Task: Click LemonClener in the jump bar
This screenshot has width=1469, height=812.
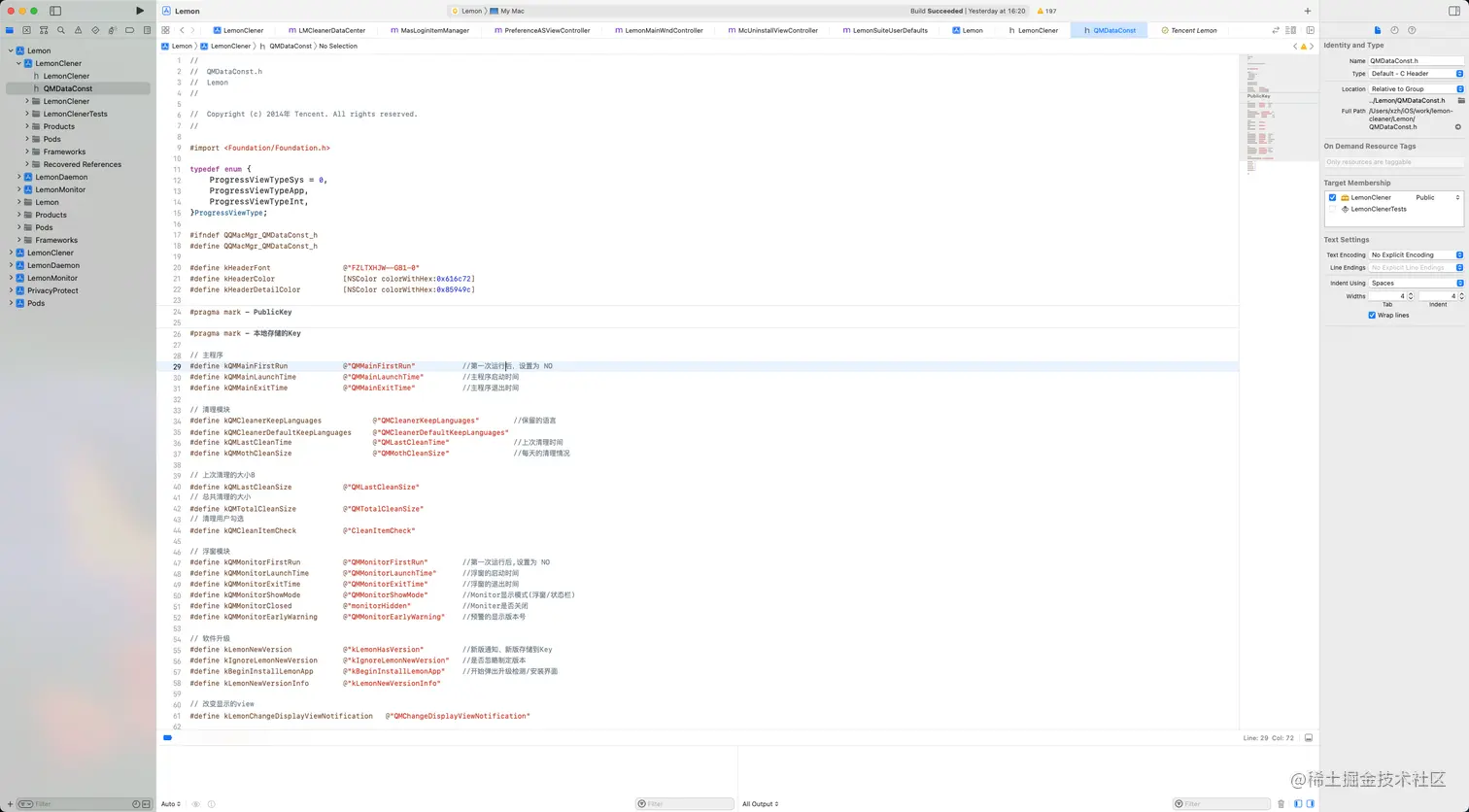Action: [x=226, y=46]
